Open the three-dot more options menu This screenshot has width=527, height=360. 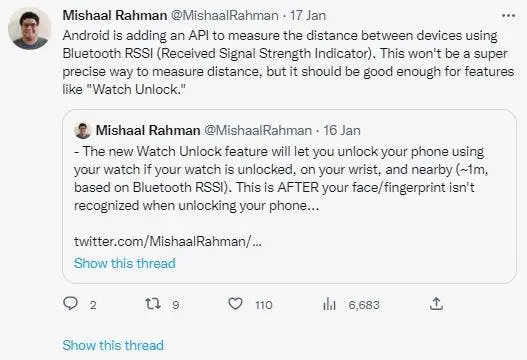coord(508,15)
